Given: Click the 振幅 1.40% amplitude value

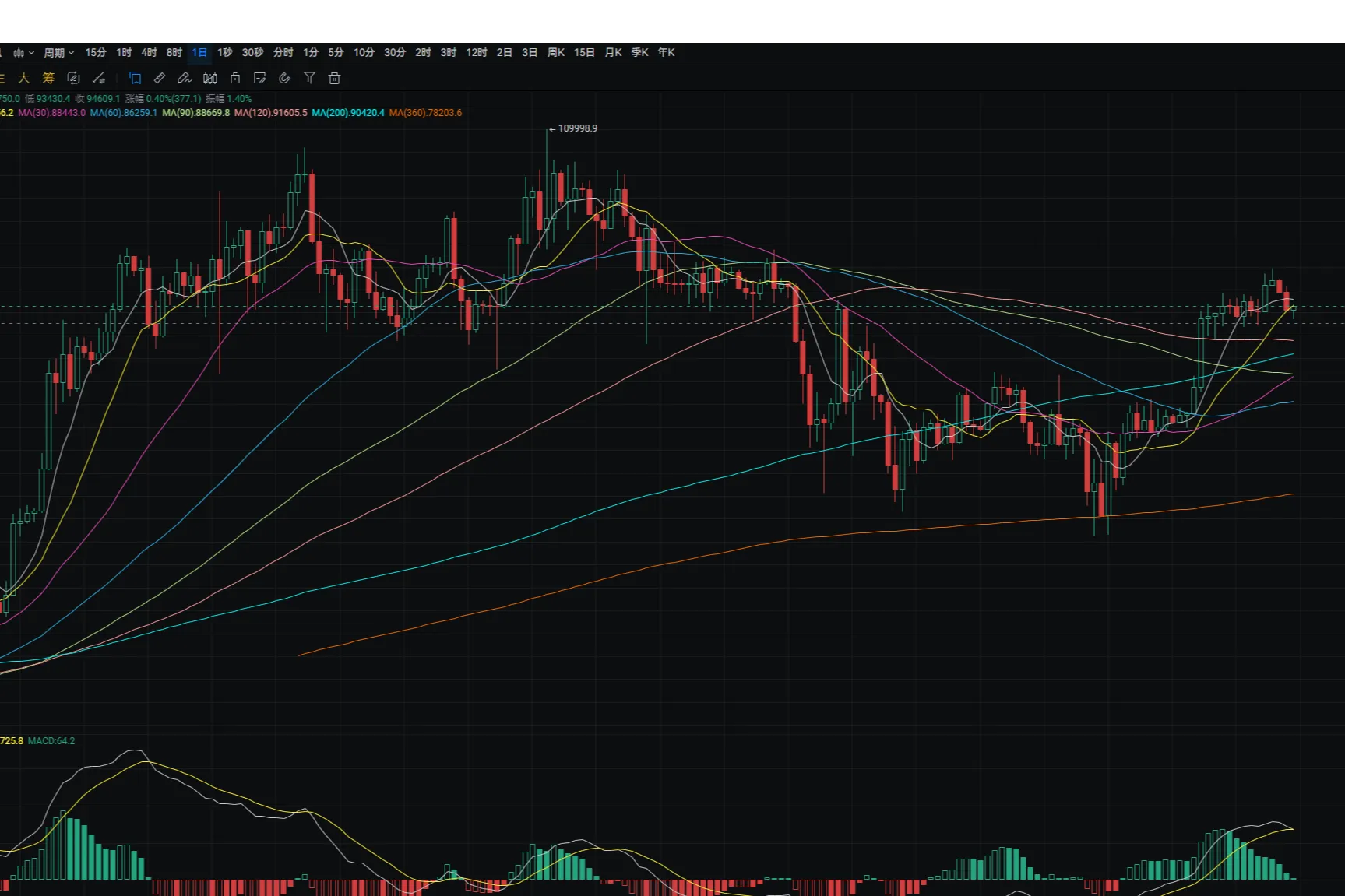Looking at the screenshot, I should pos(229,99).
